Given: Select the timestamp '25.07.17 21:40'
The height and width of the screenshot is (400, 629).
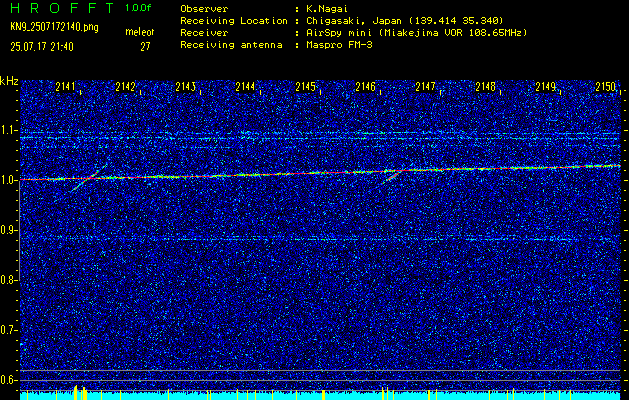Looking at the screenshot, I should pos(42,47).
